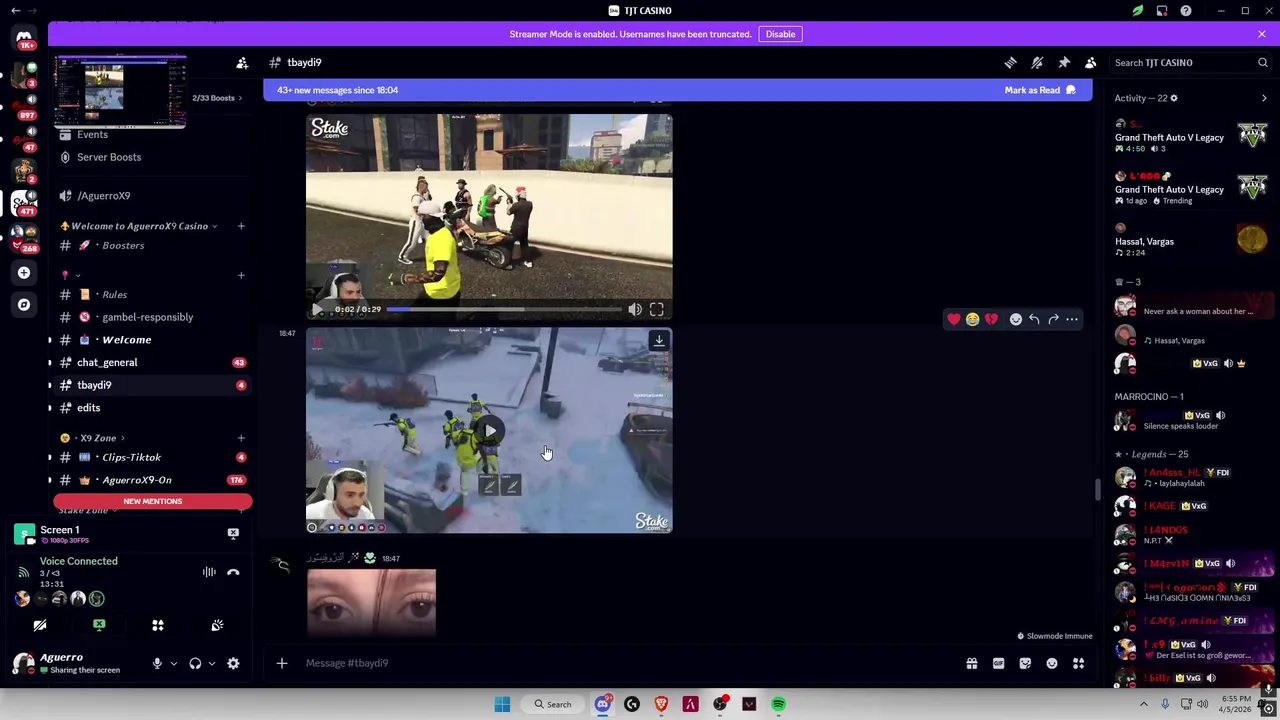Play the second video clip

(490, 431)
